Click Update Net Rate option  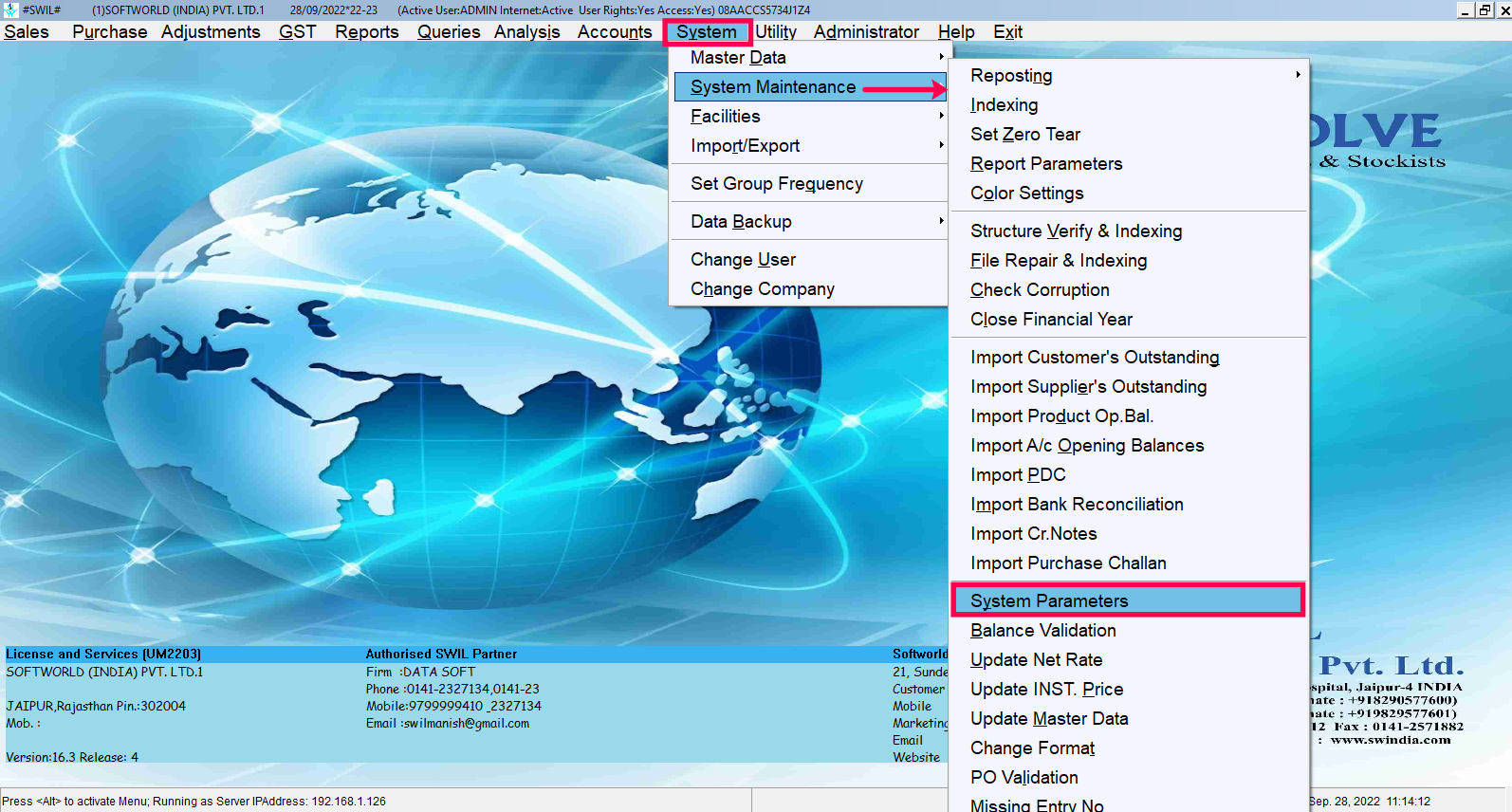point(1036,660)
